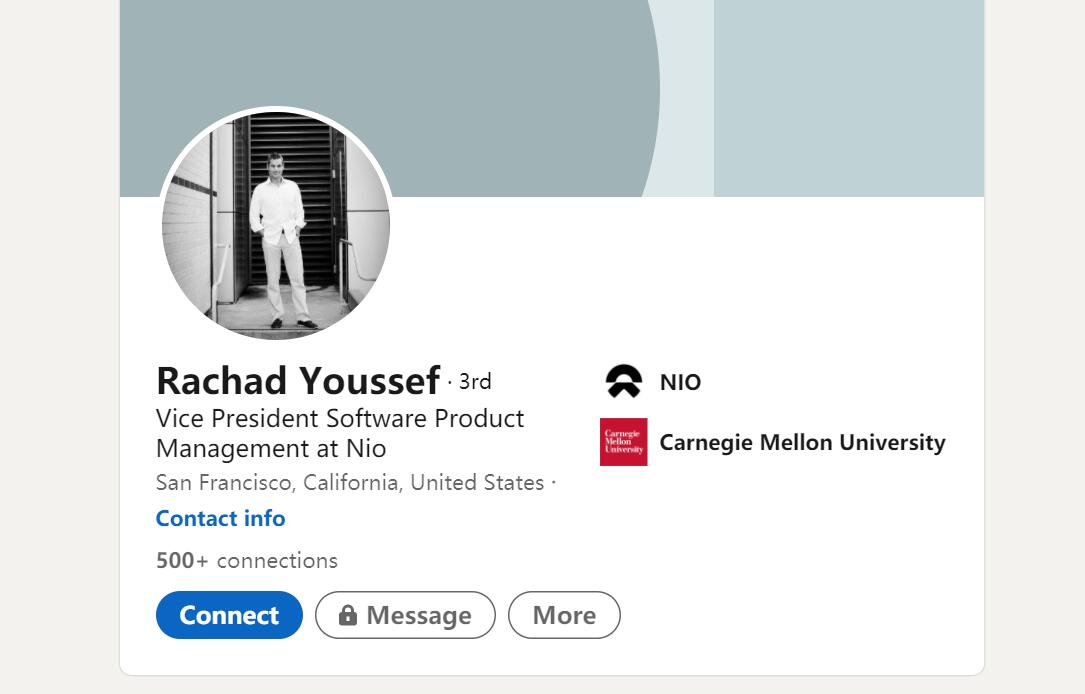Click the Carnegie Mellon University logo
Image resolution: width=1085 pixels, height=694 pixels.
624,442
